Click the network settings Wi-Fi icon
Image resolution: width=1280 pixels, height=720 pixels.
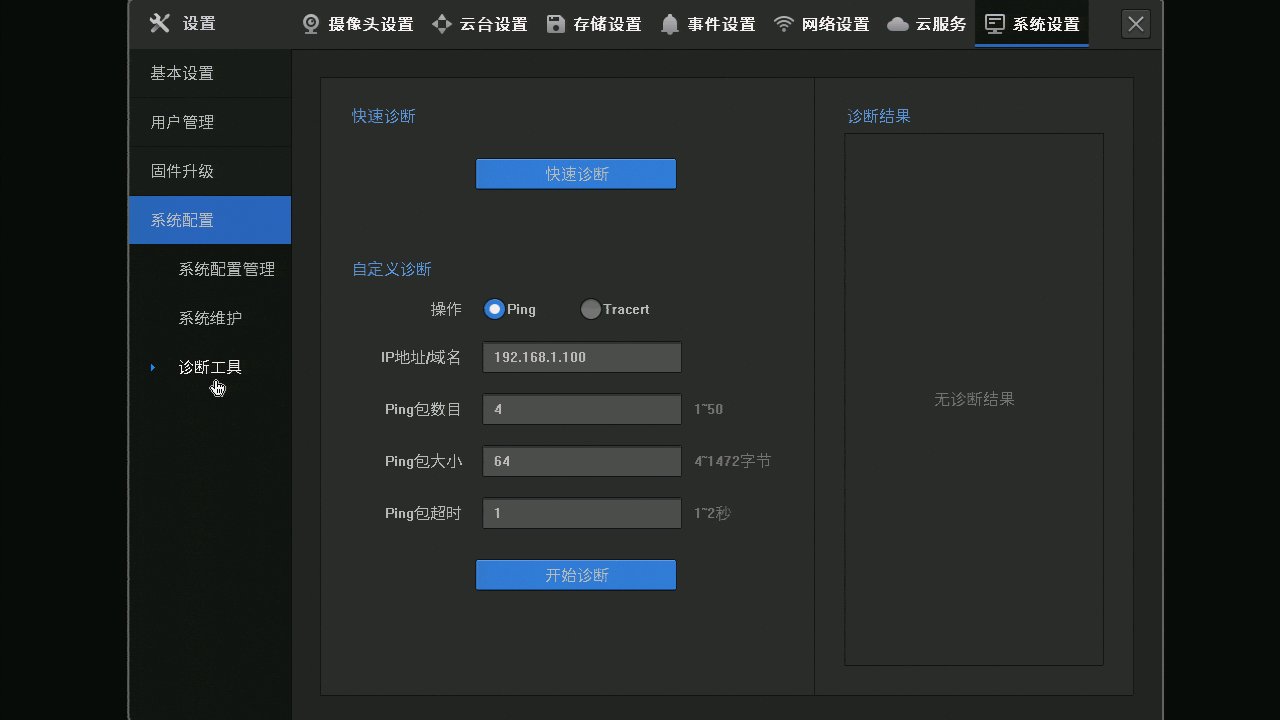pos(784,24)
